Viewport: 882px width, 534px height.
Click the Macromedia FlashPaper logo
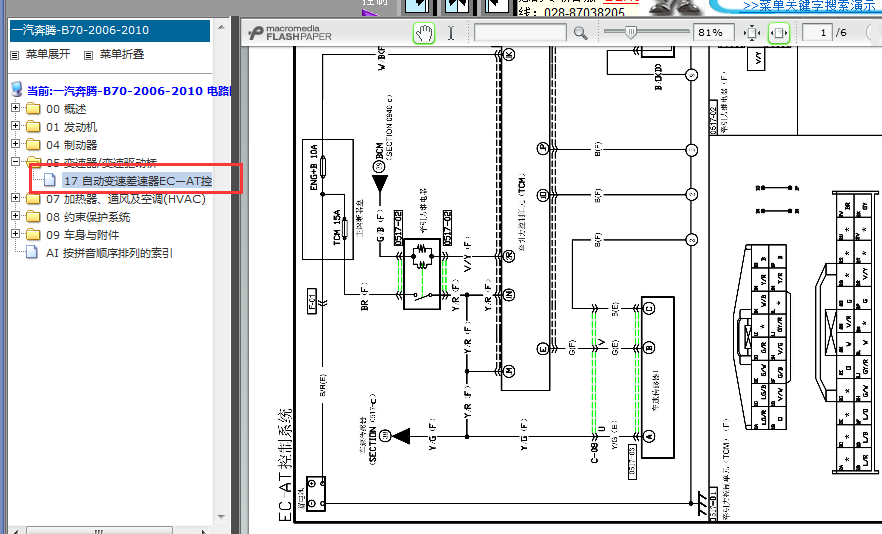point(290,33)
